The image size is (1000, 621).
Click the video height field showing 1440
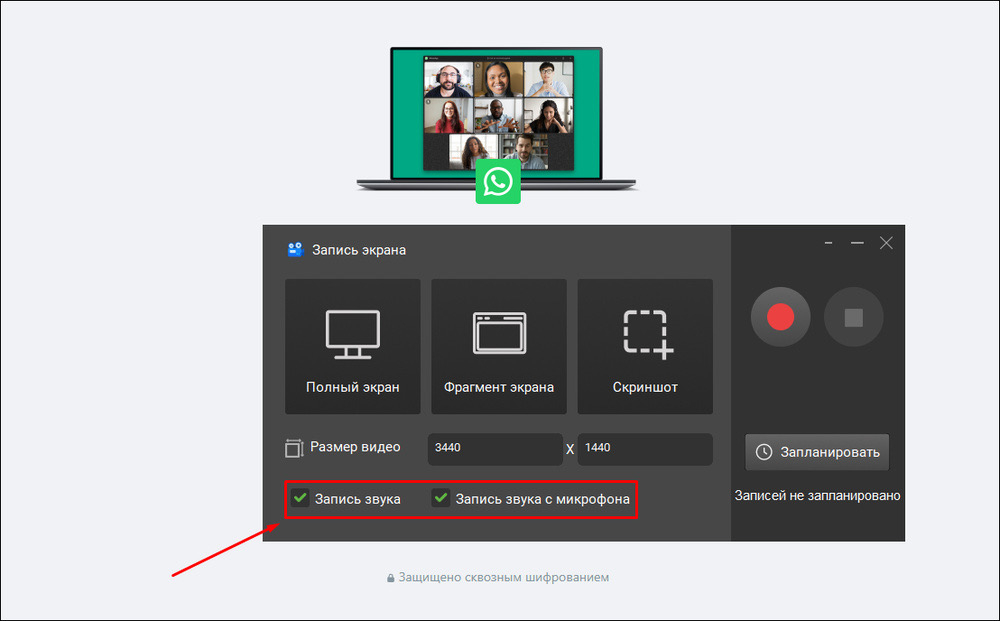[x=645, y=449]
